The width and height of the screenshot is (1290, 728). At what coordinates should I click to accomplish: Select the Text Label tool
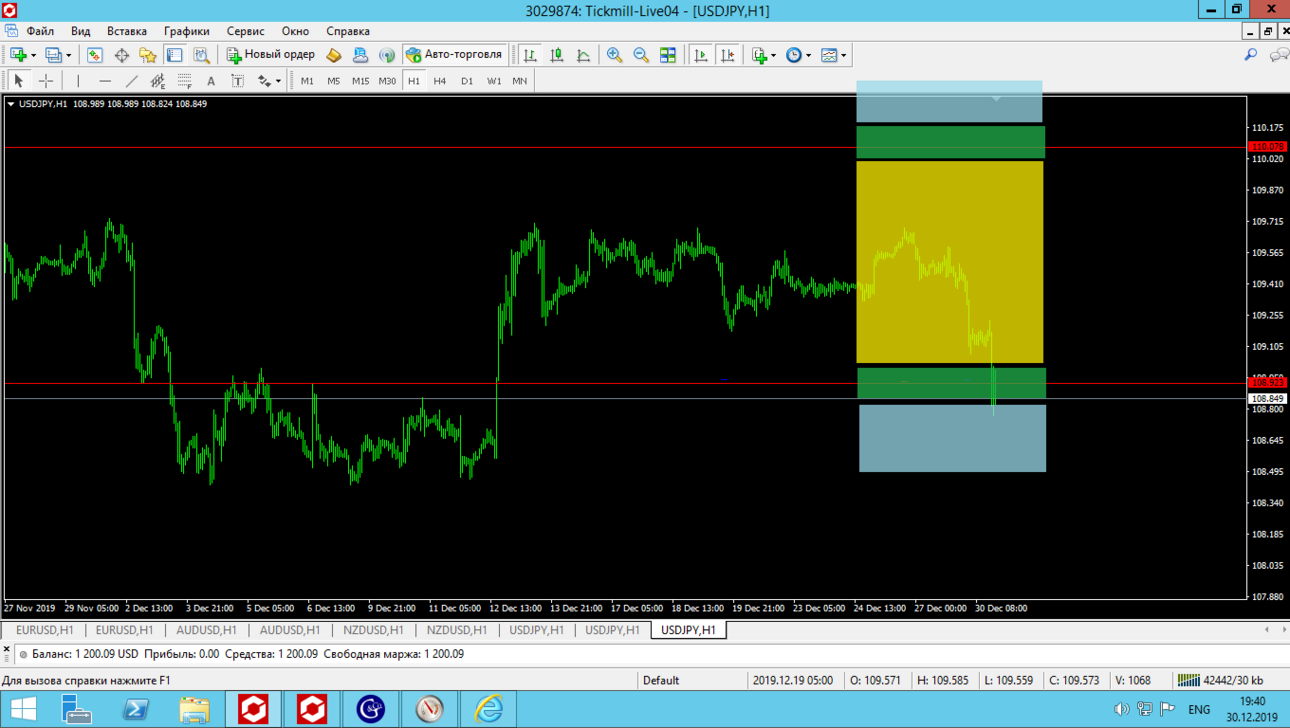pyautogui.click(x=237, y=81)
